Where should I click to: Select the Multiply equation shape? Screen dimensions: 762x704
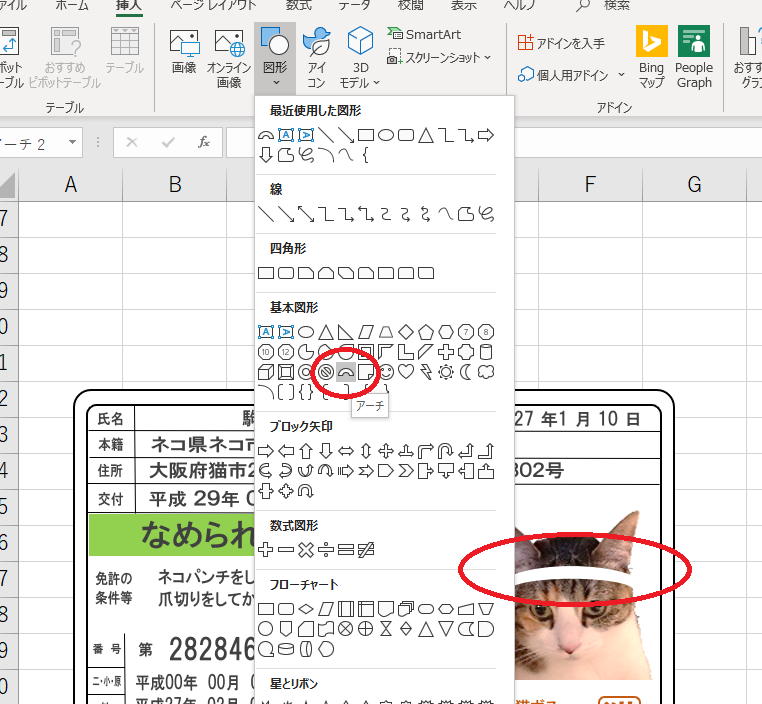click(306, 550)
